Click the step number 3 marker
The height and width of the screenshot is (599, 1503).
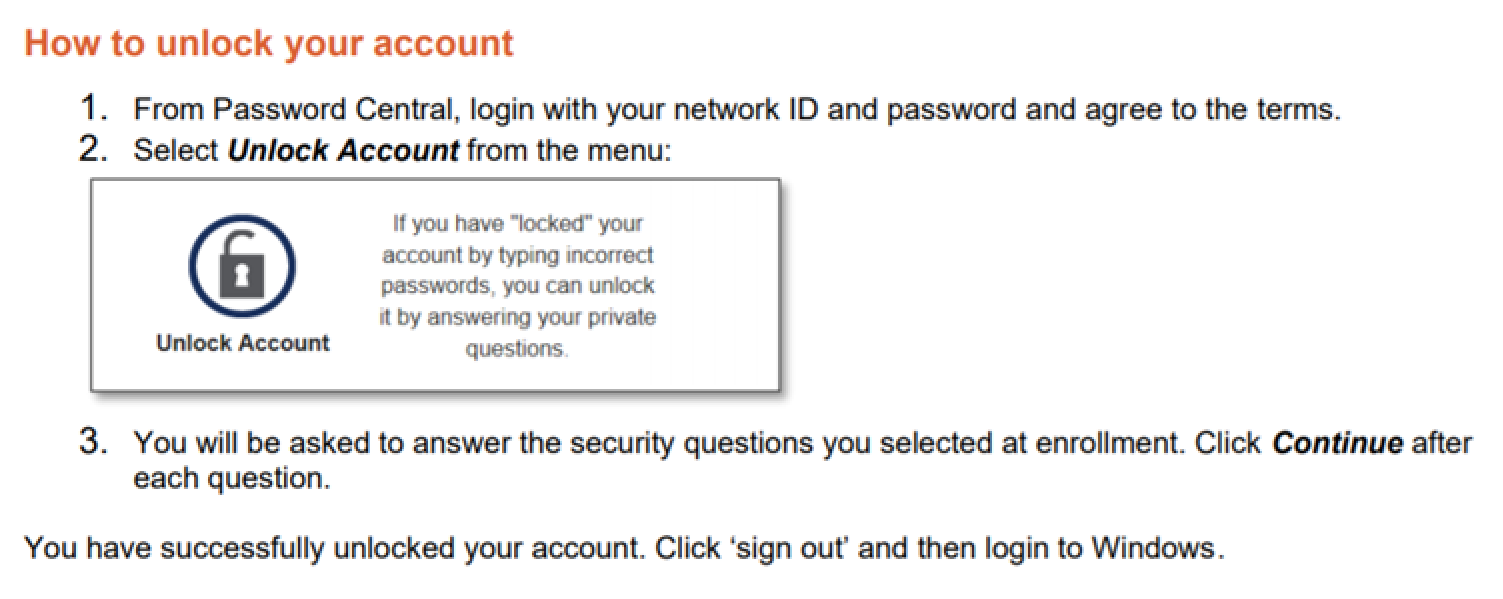[x=93, y=442]
